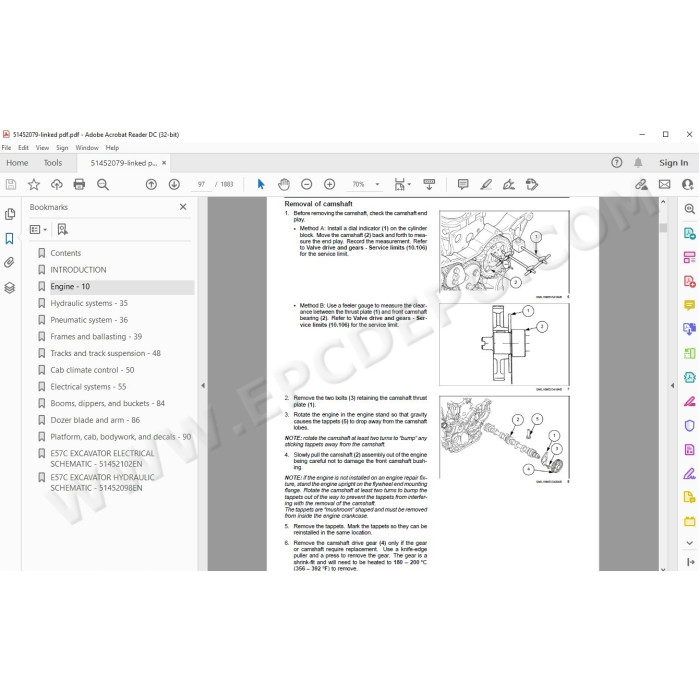Open Page Thumbnails panel icon
The image size is (700, 700).
pos(10,214)
